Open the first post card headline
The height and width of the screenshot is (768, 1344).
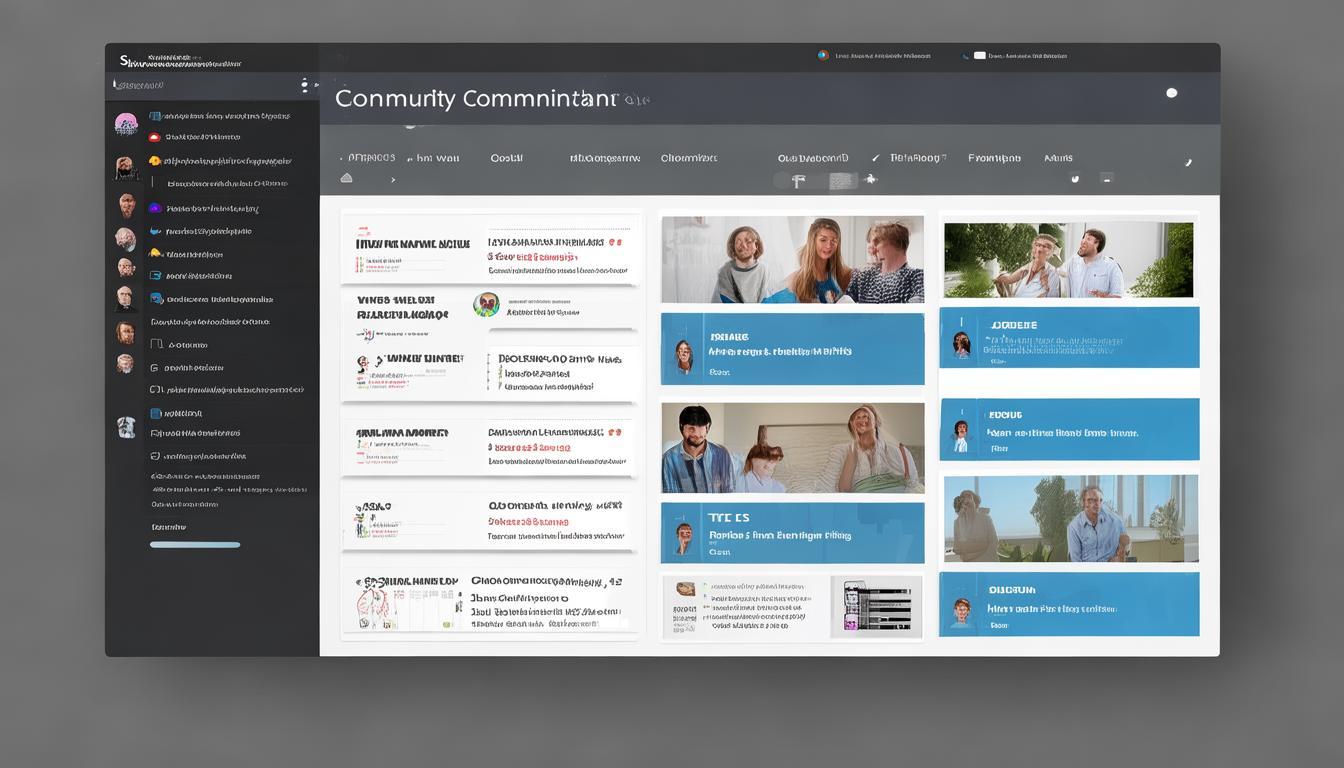pos(412,244)
